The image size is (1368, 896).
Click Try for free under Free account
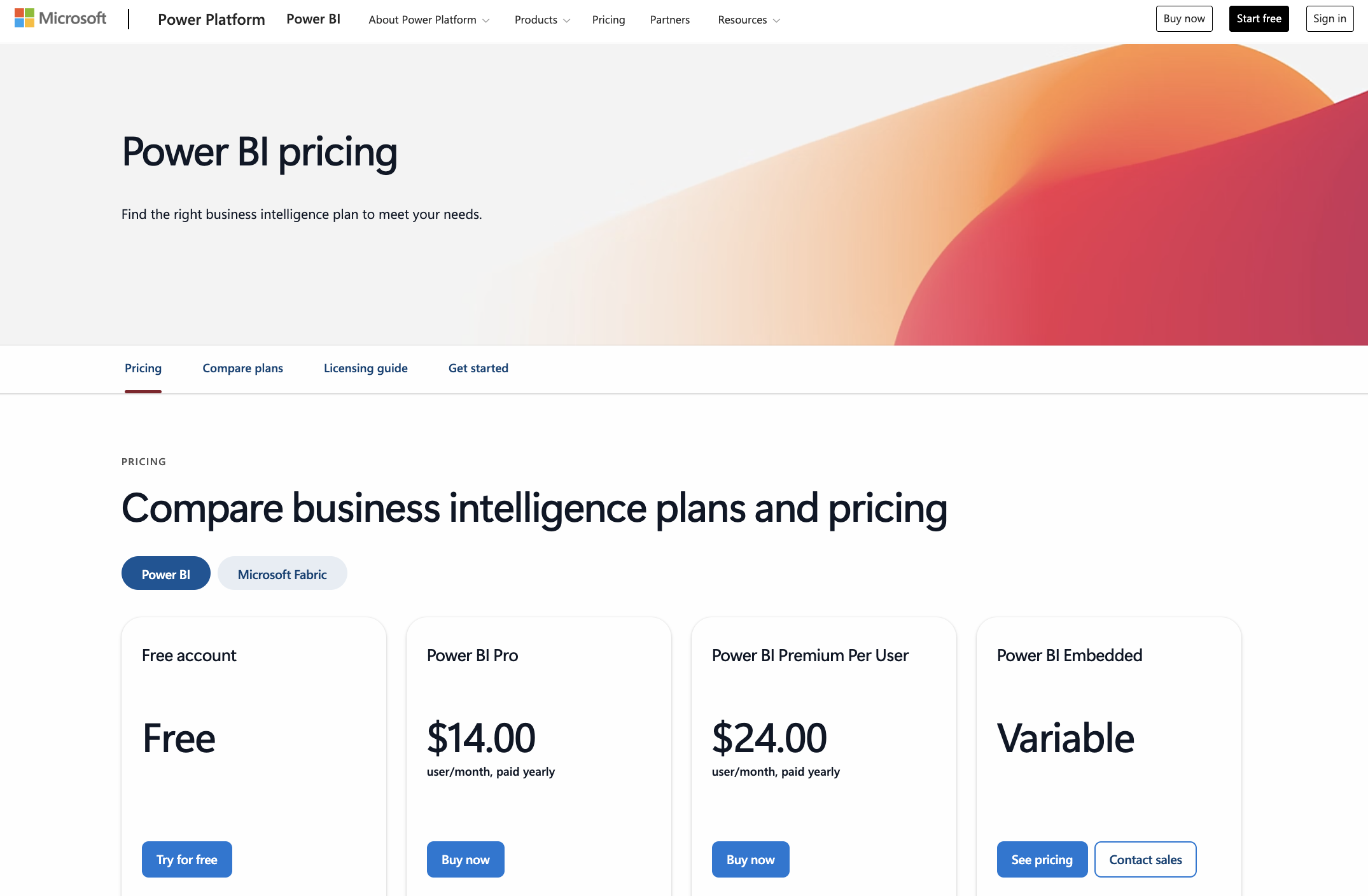pyautogui.click(x=186, y=859)
